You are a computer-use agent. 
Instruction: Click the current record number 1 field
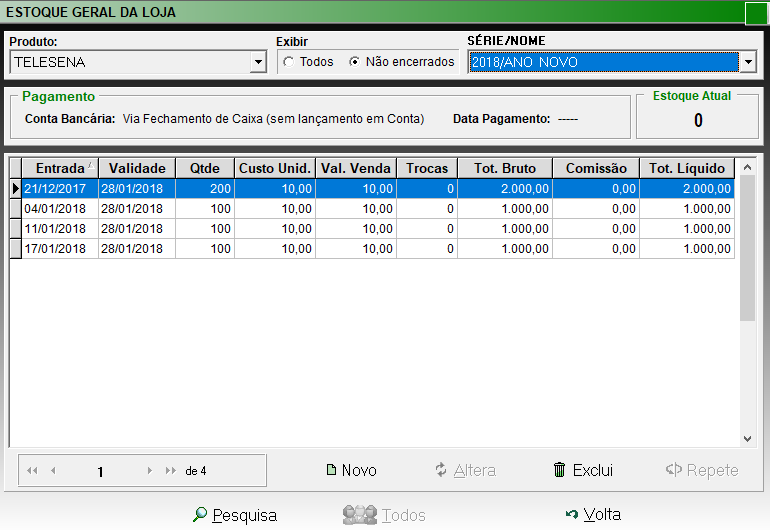[x=100, y=472]
